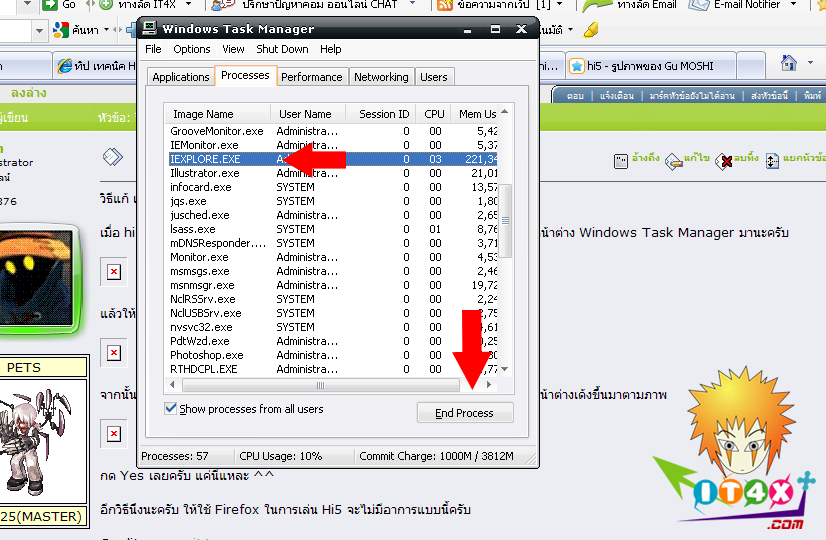The width and height of the screenshot is (826, 540).
Task: Click the Task Manager title bar icon
Action: click(149, 29)
